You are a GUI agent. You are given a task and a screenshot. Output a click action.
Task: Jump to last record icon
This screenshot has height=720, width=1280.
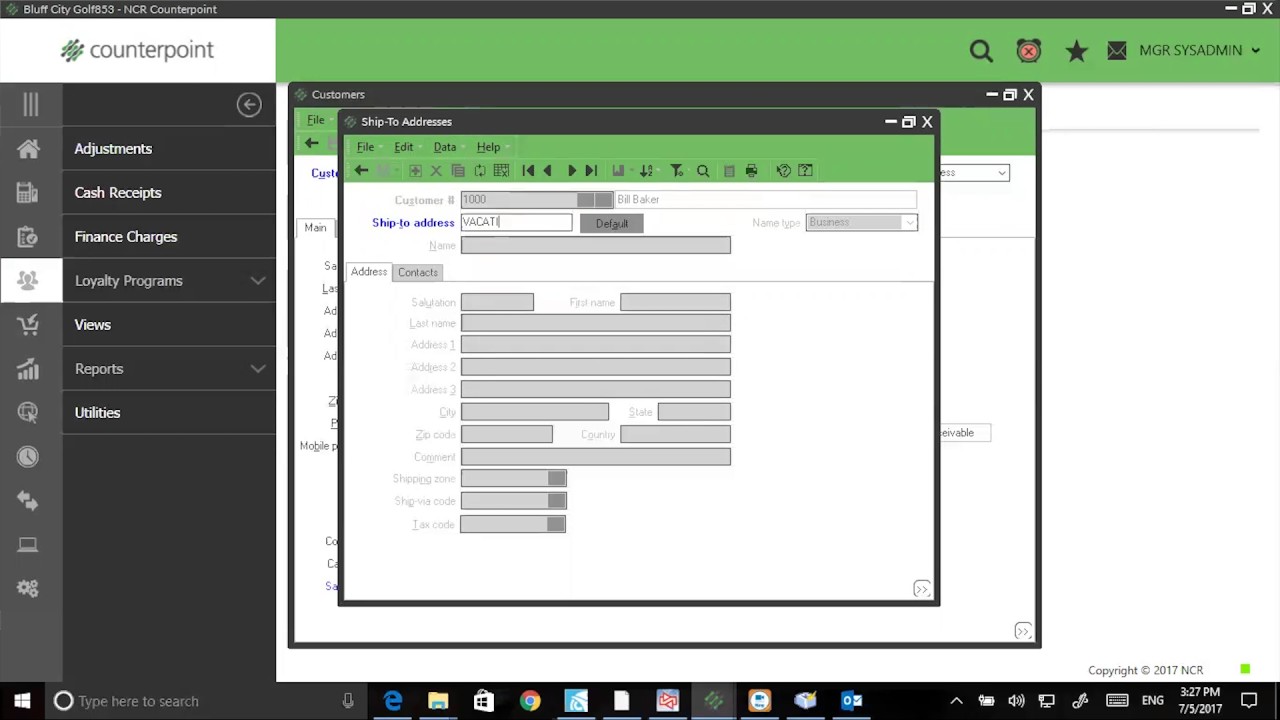(591, 171)
